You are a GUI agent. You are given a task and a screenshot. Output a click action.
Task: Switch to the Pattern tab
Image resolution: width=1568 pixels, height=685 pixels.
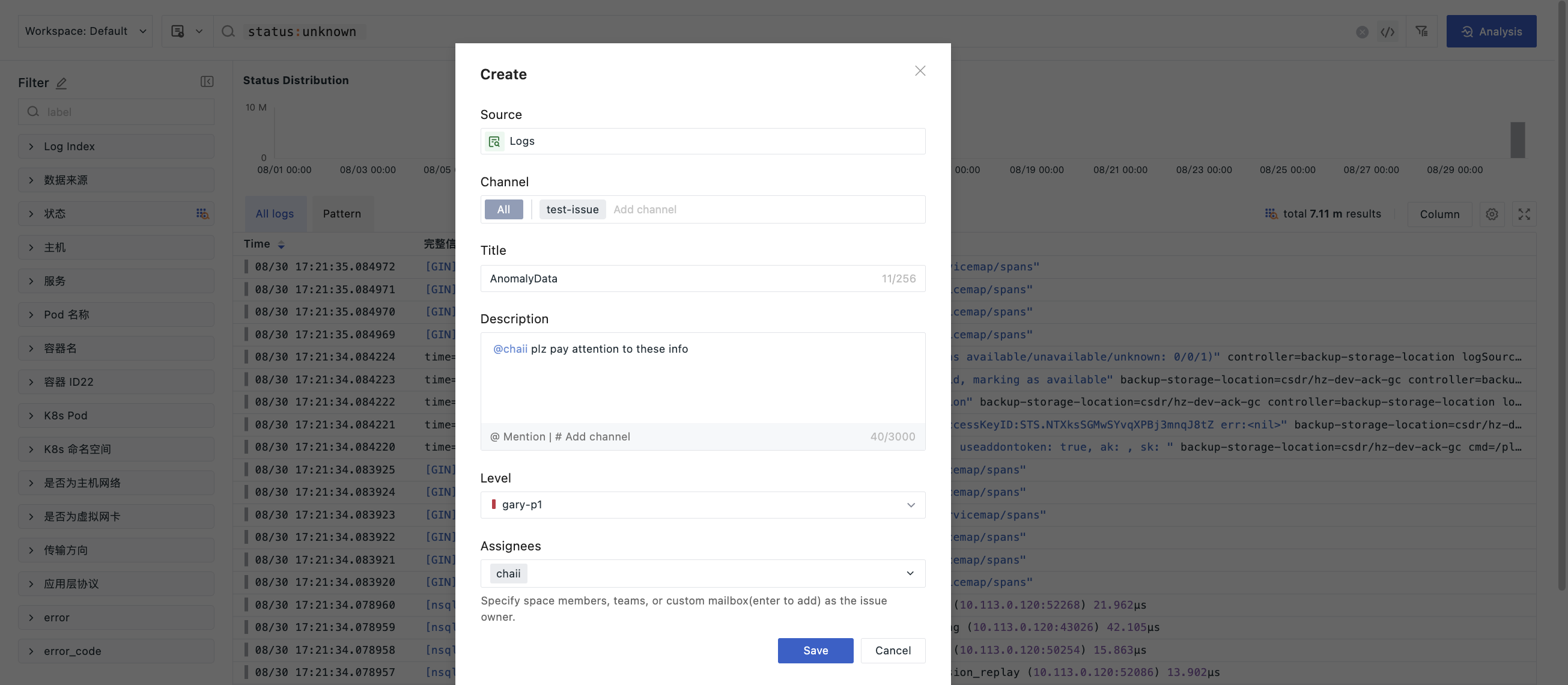(341, 214)
